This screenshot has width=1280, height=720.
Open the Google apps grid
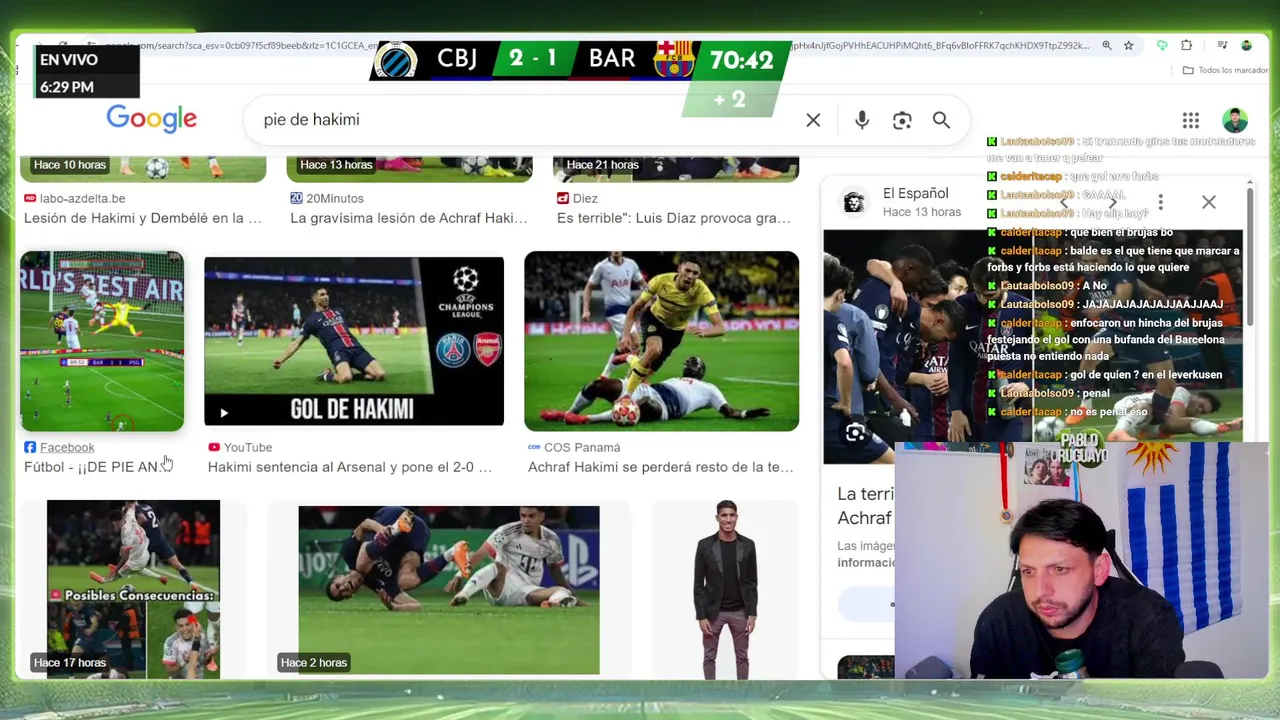click(x=1190, y=120)
